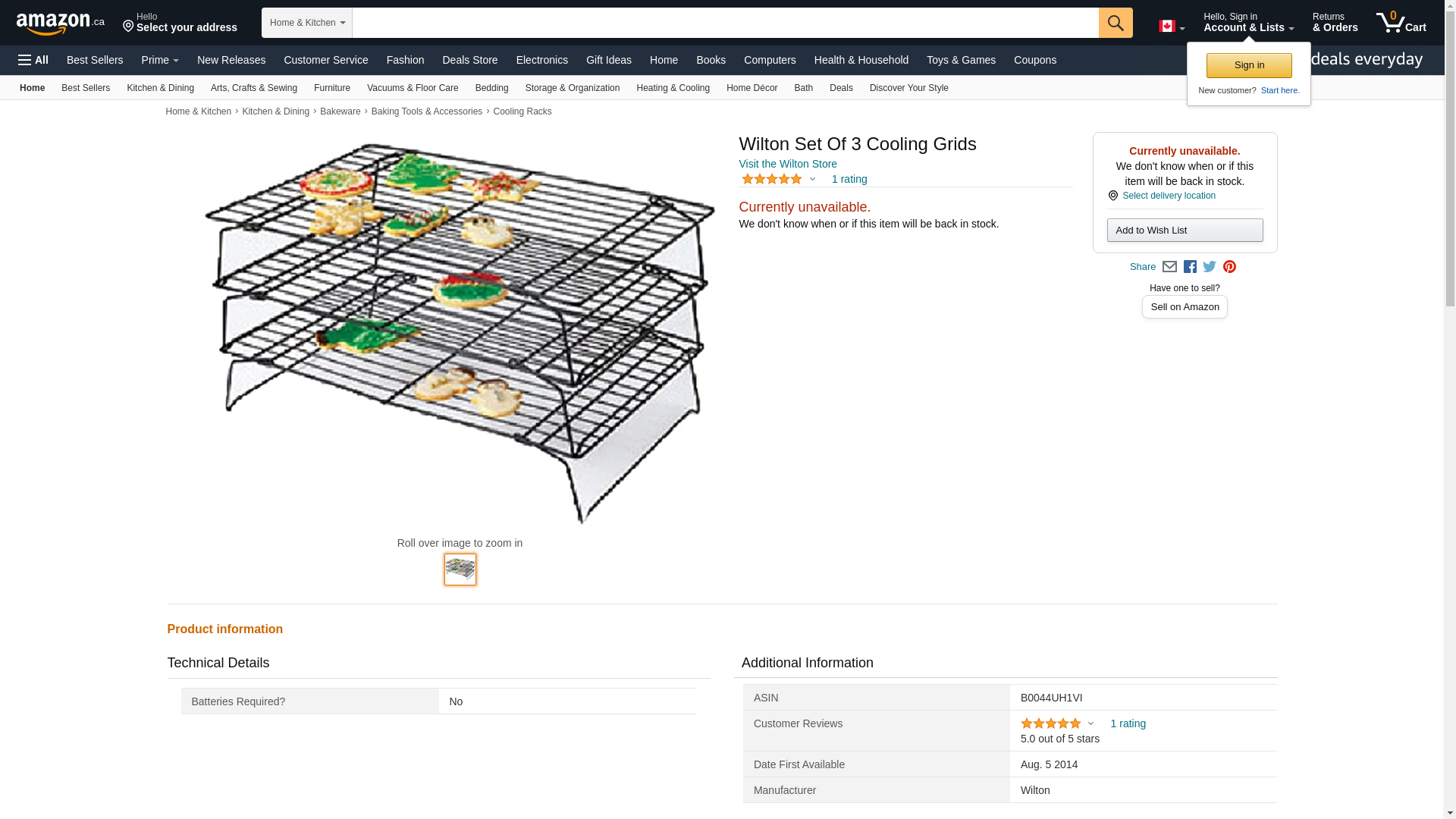Focus the Amazon search input field
The width and height of the screenshot is (1456, 819).
[725, 23]
